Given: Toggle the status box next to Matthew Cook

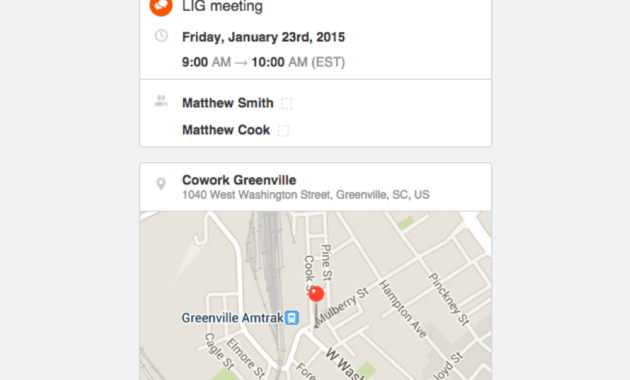Looking at the screenshot, I should coord(283,131).
